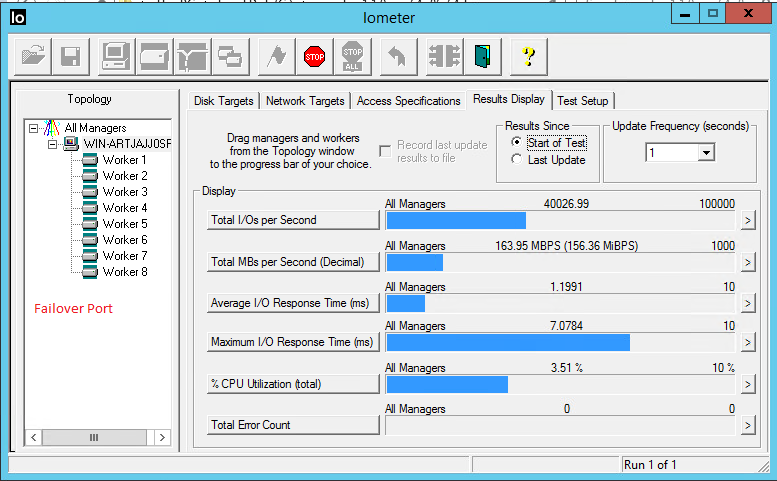Click the 'Run 1 of 1' status text
This screenshot has height=481, width=777.
point(650,465)
